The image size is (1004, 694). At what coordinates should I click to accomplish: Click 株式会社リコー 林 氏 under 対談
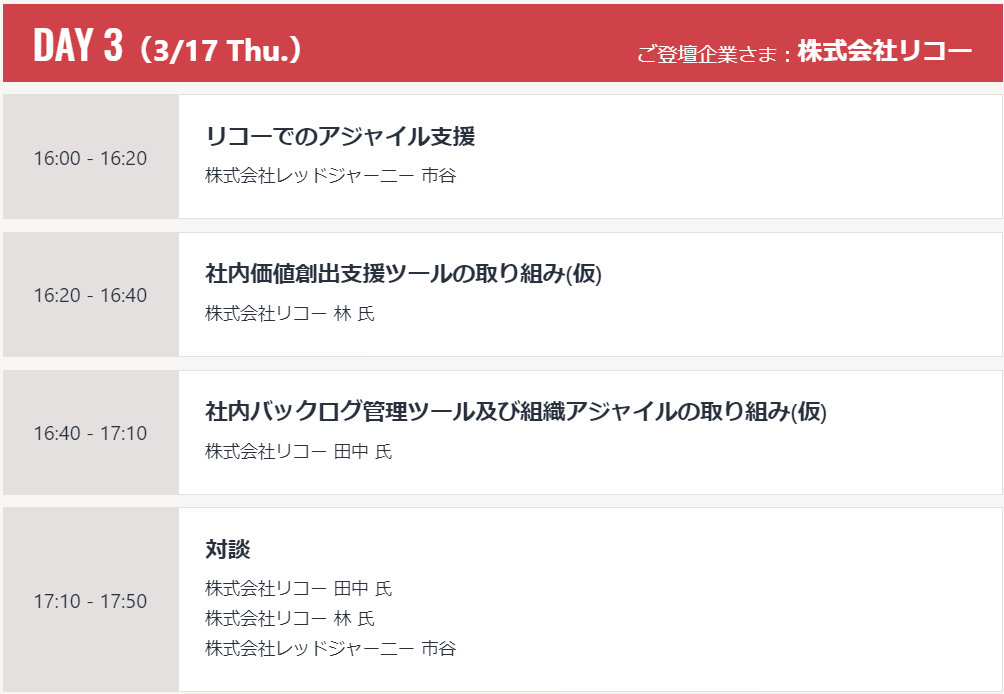[290, 618]
